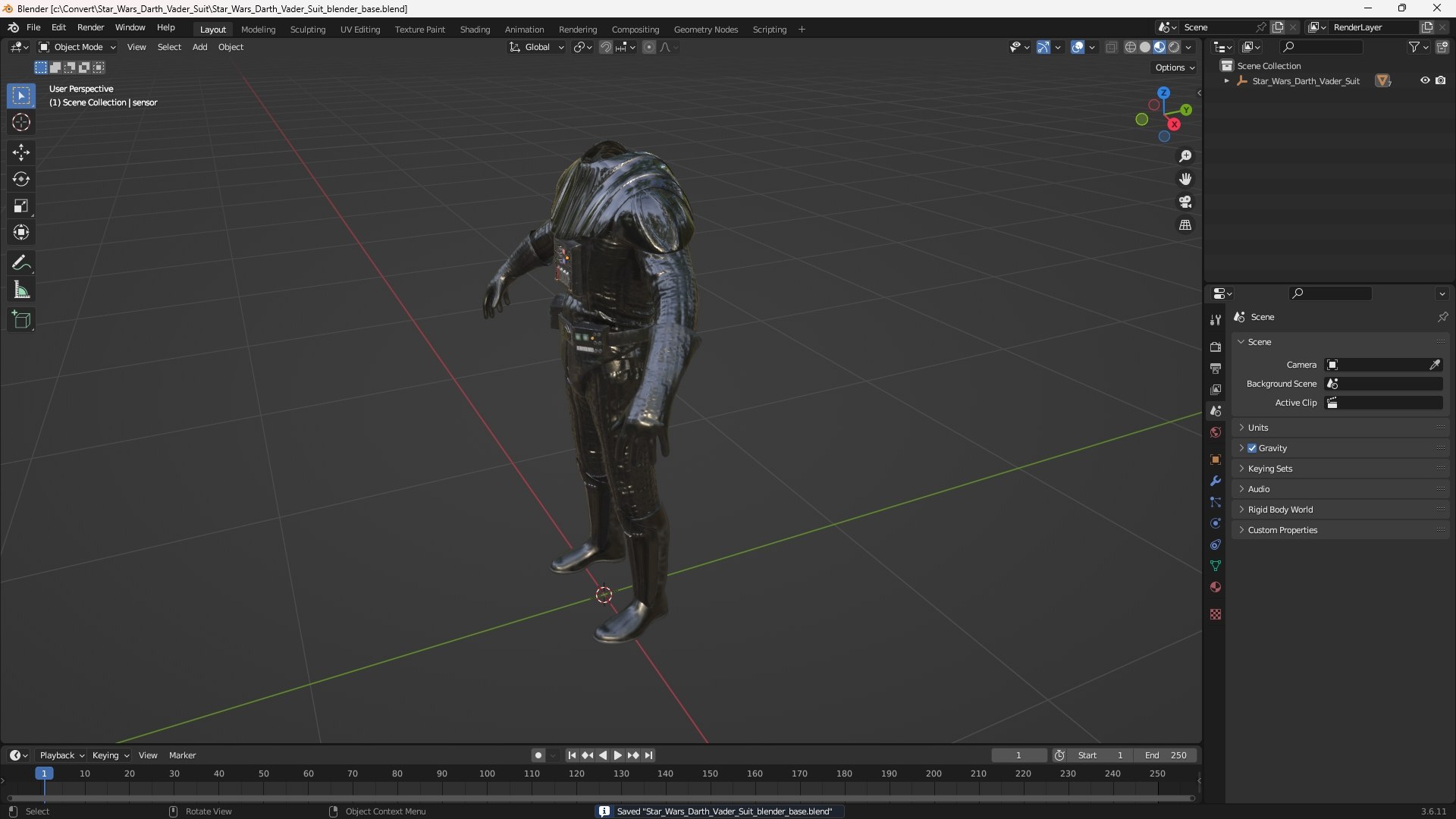Open the World properties tab icon
Screen dimensions: 1456x819
pyautogui.click(x=1216, y=432)
